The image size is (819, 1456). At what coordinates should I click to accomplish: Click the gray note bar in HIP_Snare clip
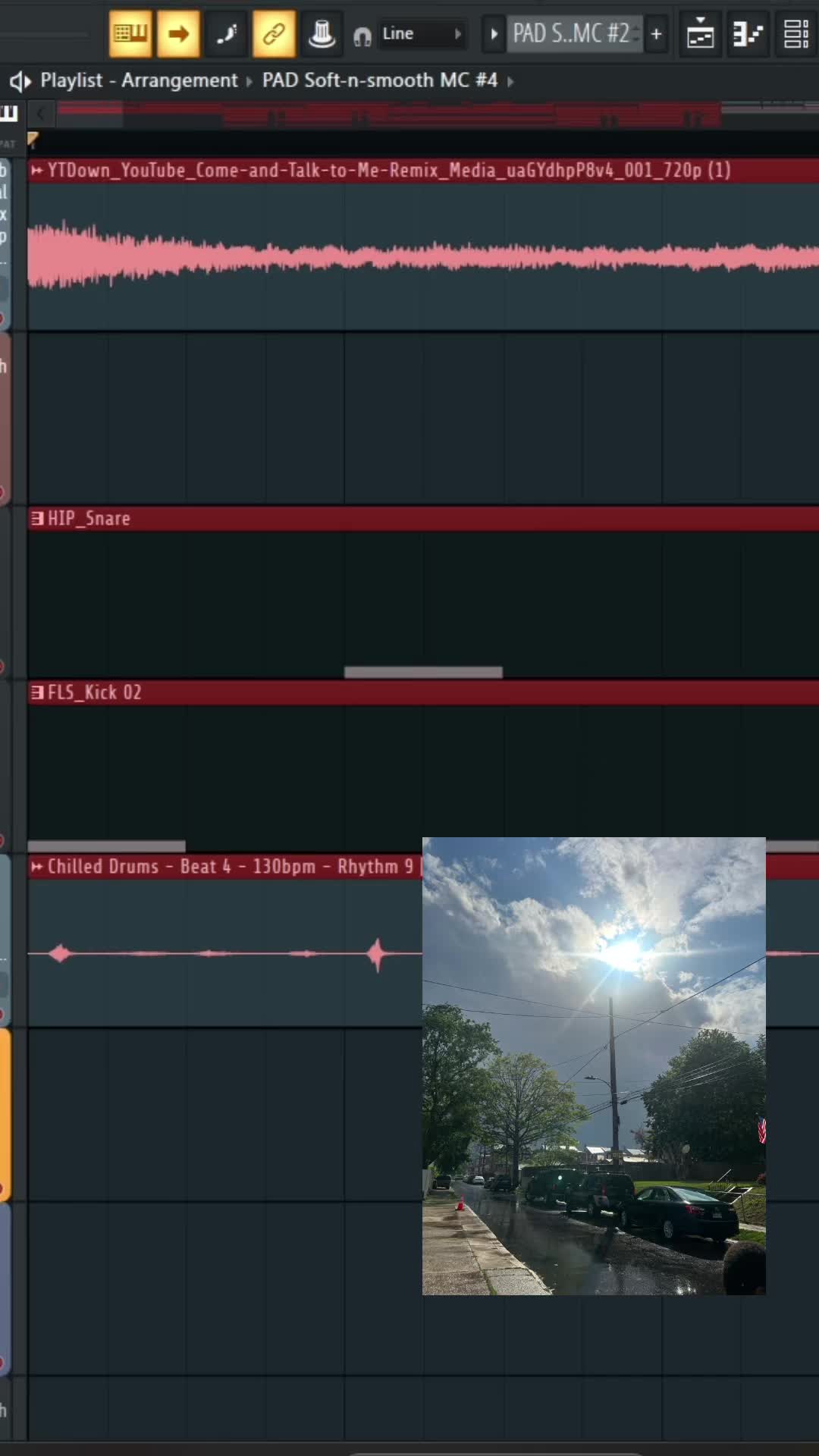(x=423, y=673)
